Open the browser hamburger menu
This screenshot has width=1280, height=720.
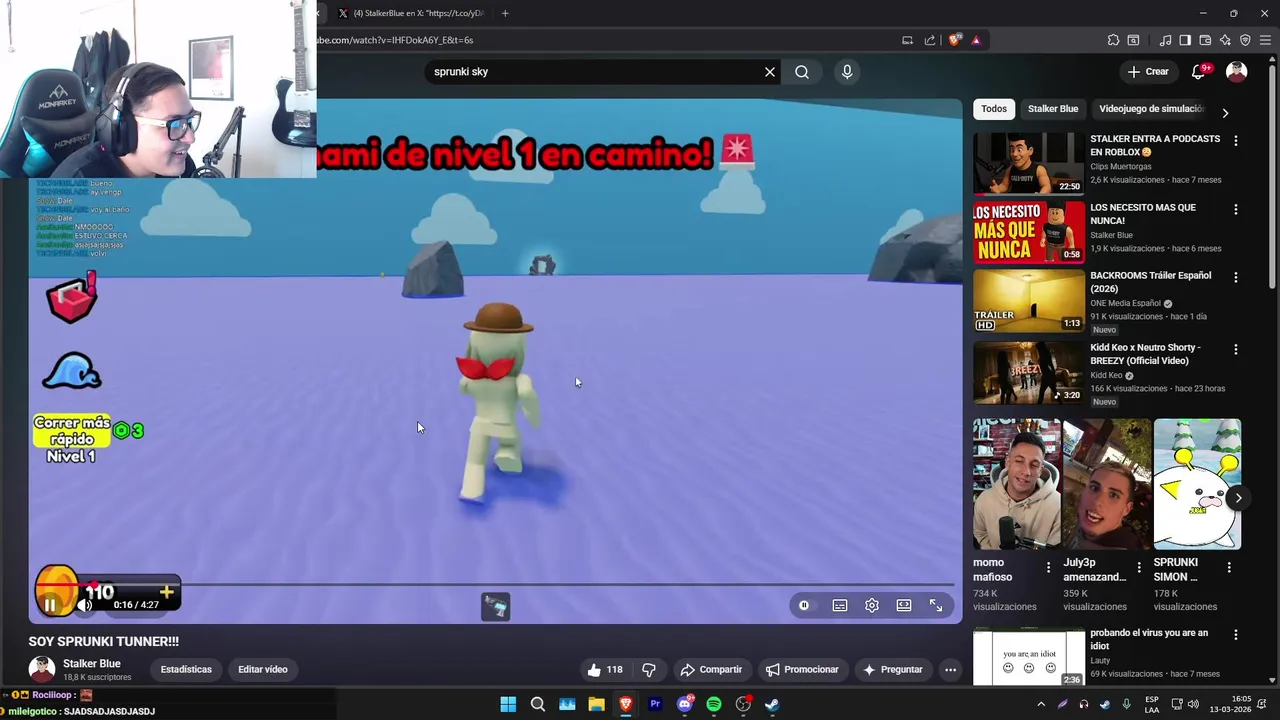click(x=1266, y=40)
